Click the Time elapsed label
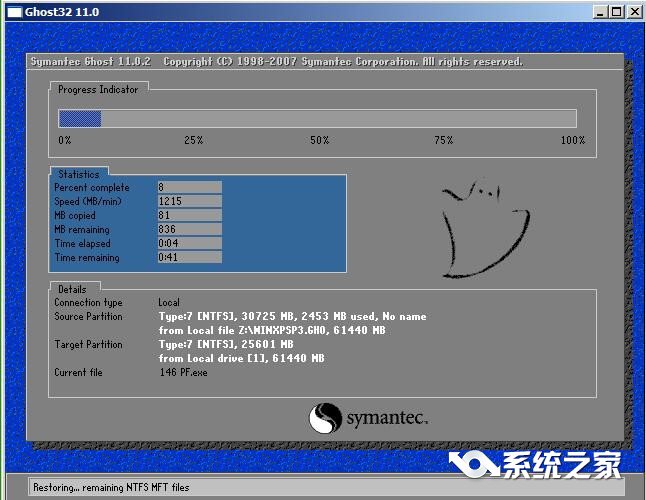 pyautogui.click(x=82, y=243)
